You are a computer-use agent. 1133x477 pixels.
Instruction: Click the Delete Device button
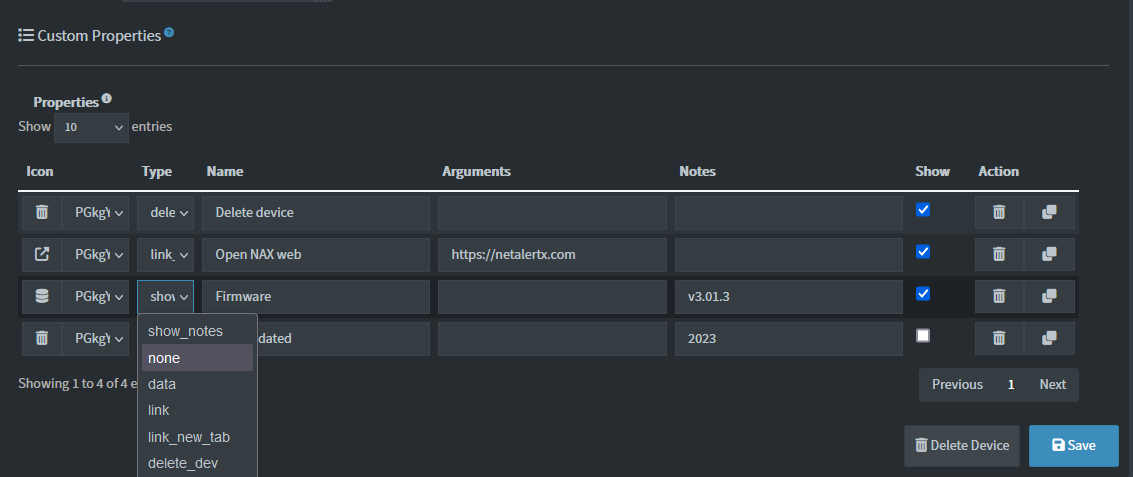click(x=961, y=446)
